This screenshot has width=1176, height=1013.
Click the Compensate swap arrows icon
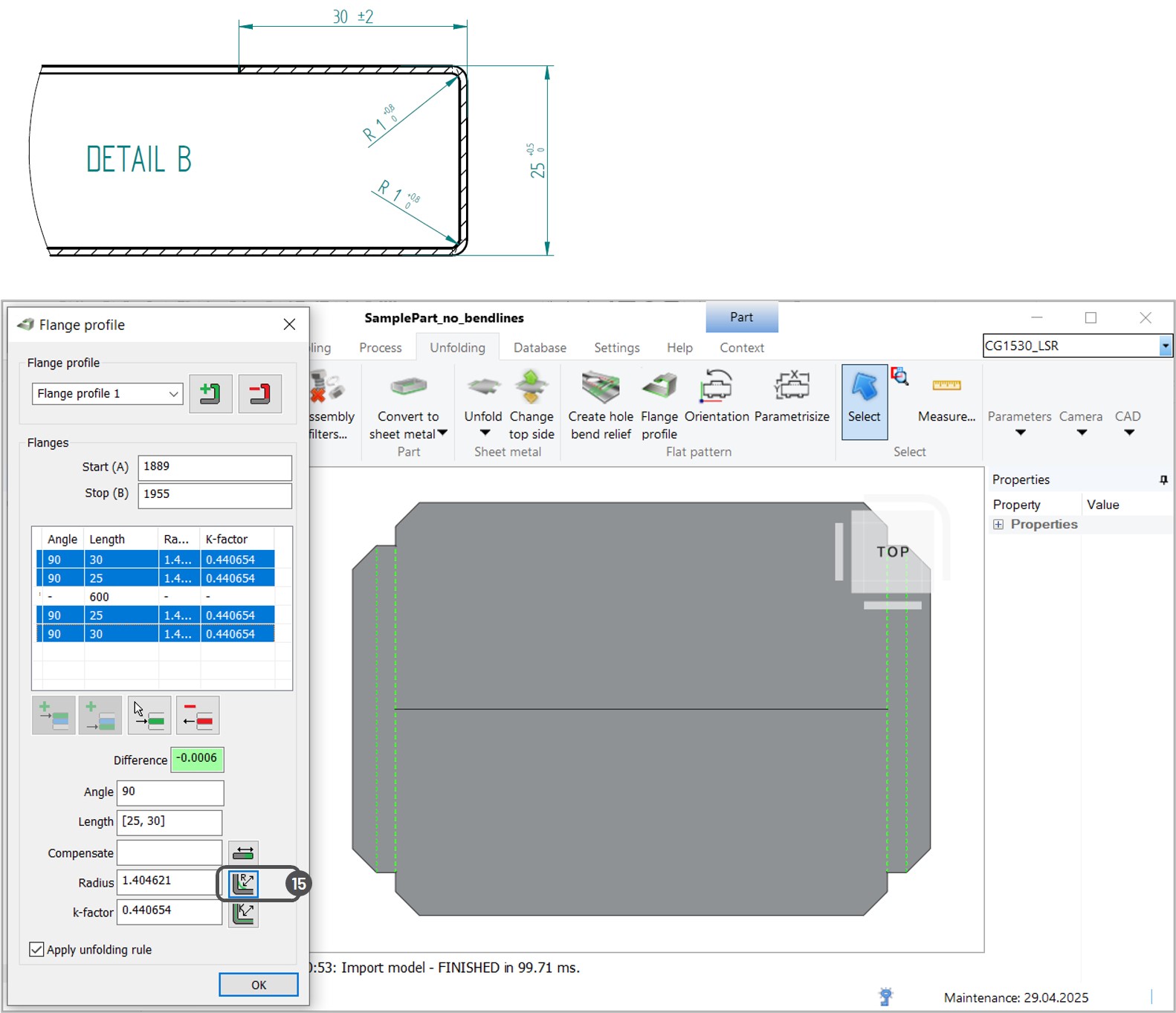[x=243, y=852]
